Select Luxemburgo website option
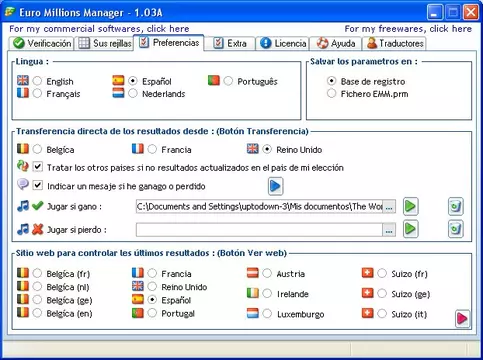 [267, 313]
